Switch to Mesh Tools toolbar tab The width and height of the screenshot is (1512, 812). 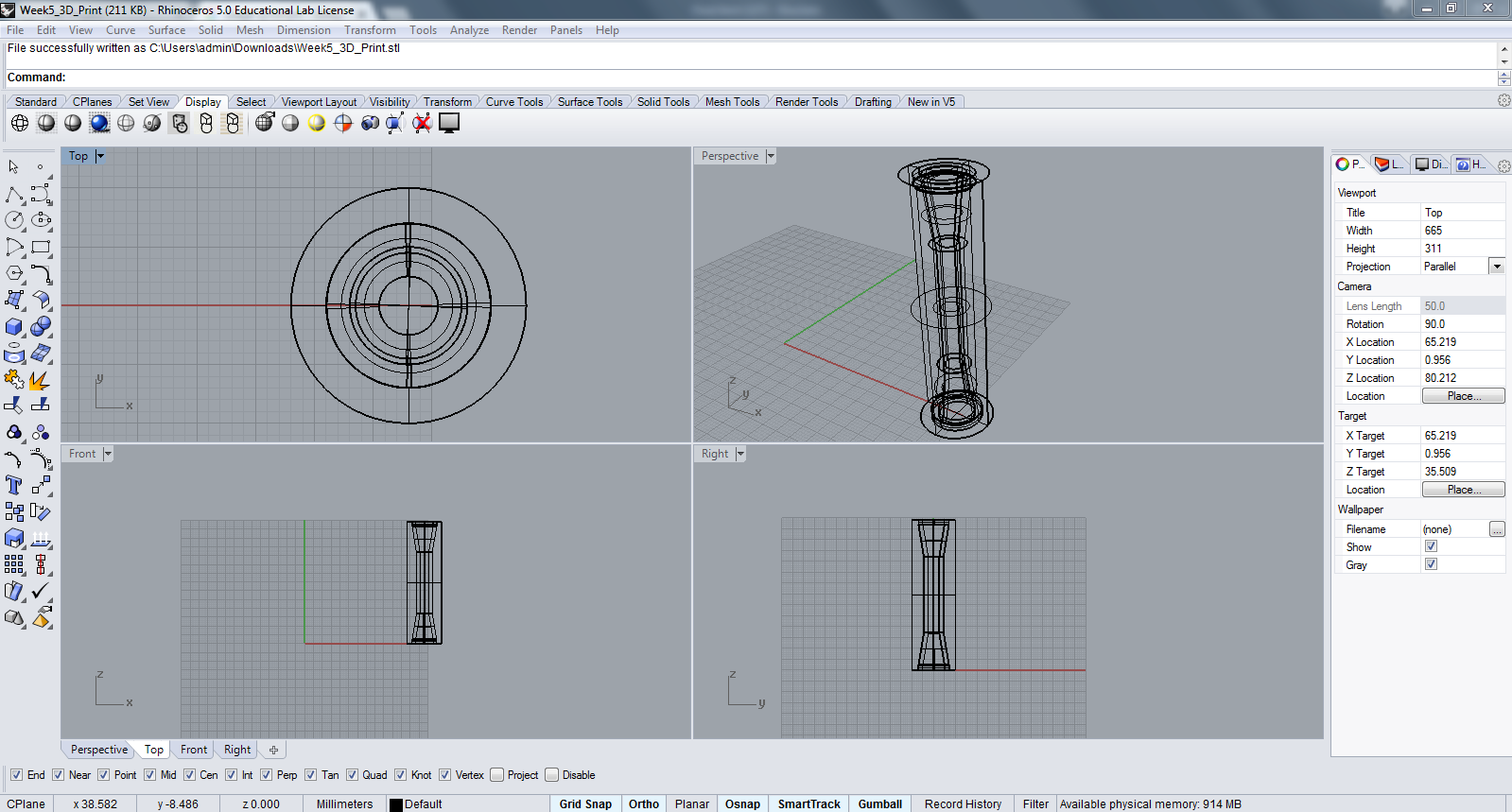pos(732,102)
